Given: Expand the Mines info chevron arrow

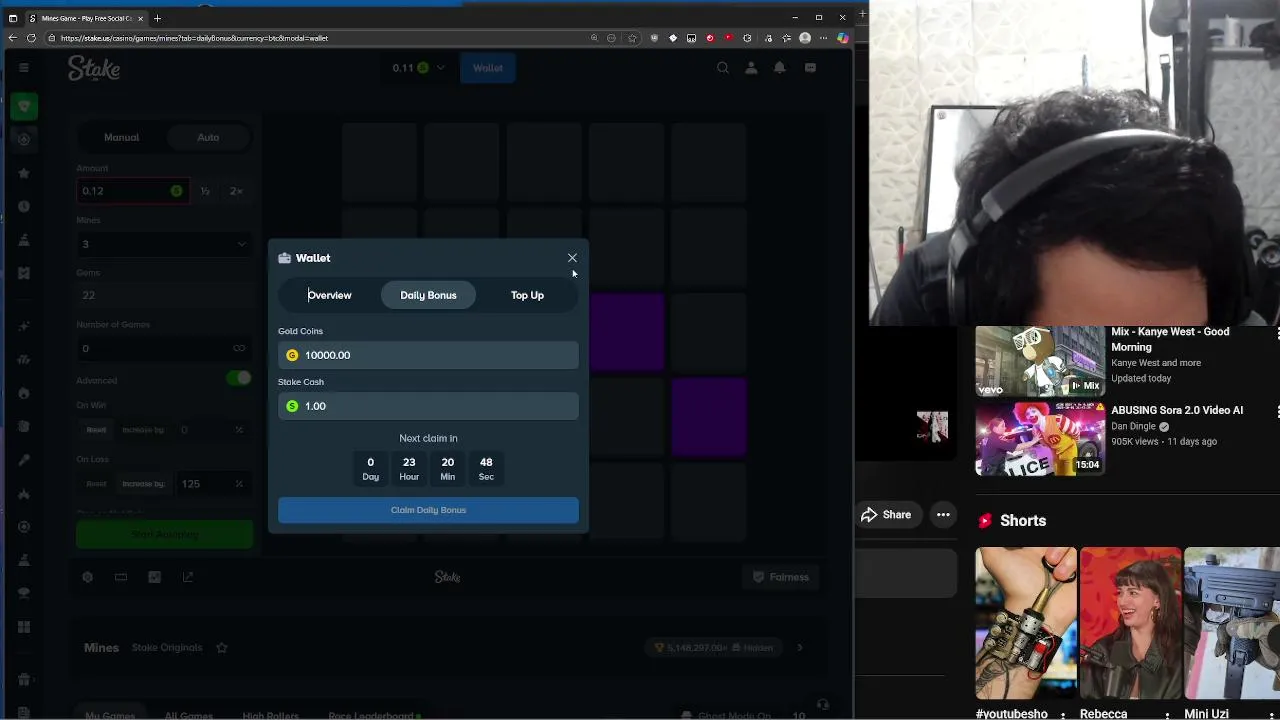Looking at the screenshot, I should (x=799, y=648).
